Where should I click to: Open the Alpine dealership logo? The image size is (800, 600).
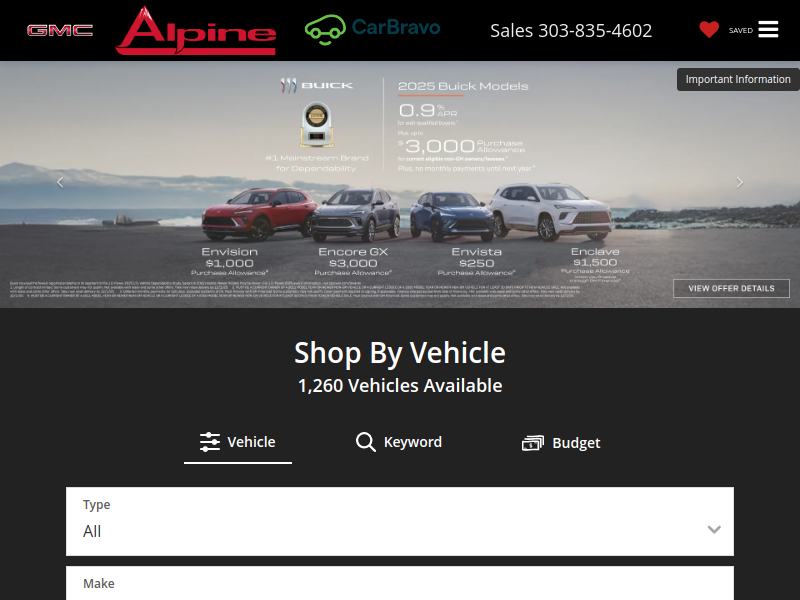pos(196,31)
